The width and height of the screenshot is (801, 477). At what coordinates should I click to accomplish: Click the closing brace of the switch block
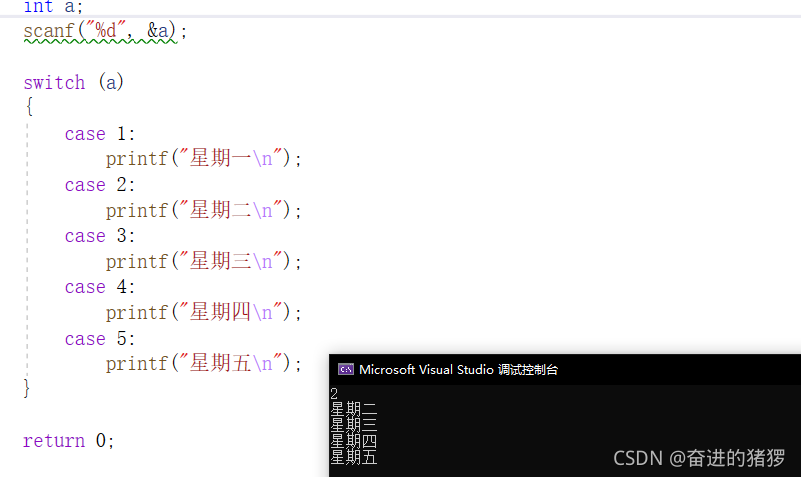pos(27,388)
